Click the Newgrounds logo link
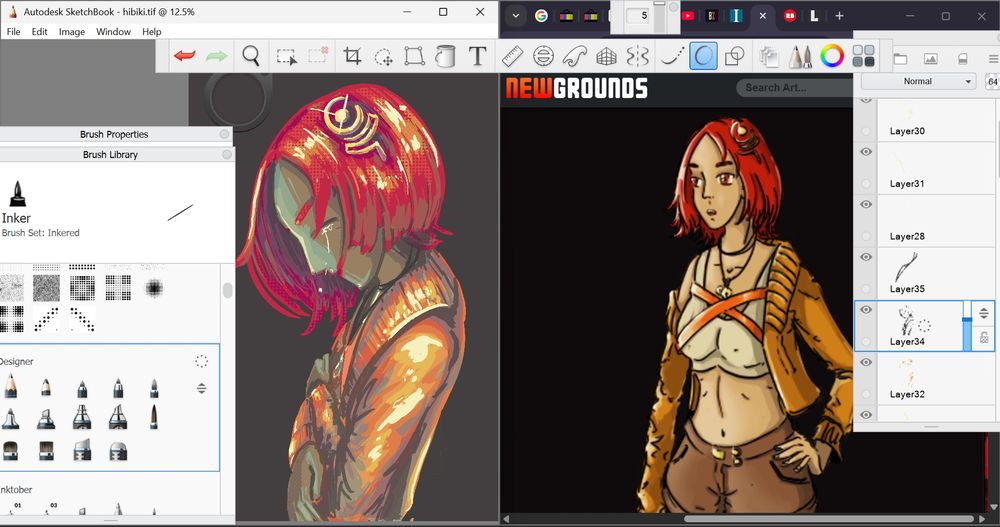 [577, 88]
